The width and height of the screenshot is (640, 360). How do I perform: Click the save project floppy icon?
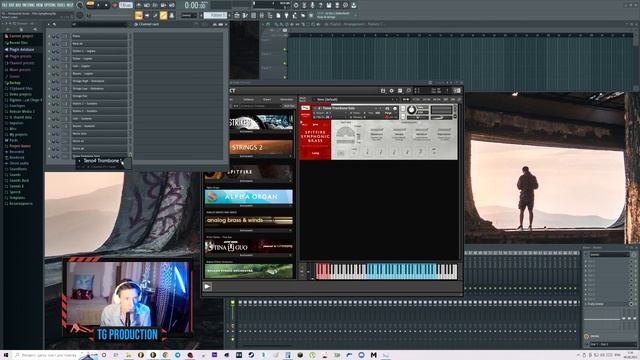coord(329,5)
